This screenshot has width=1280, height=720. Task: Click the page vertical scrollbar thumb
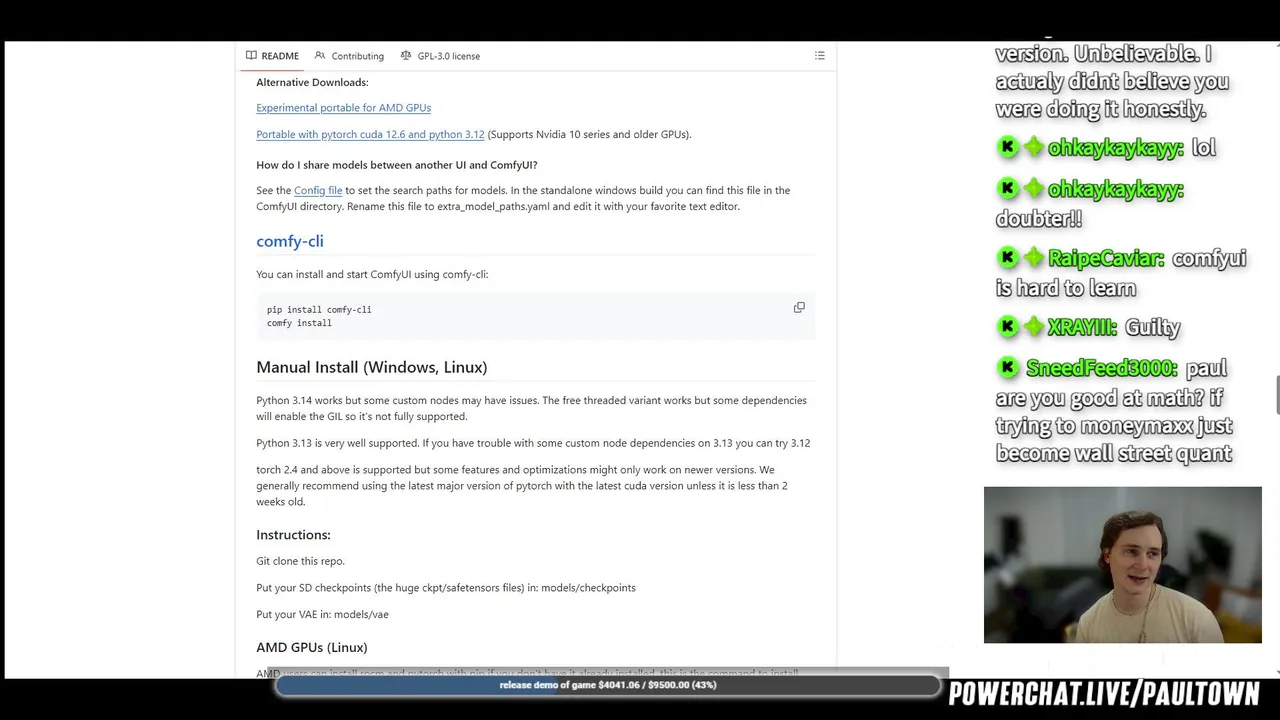coord(1277,394)
